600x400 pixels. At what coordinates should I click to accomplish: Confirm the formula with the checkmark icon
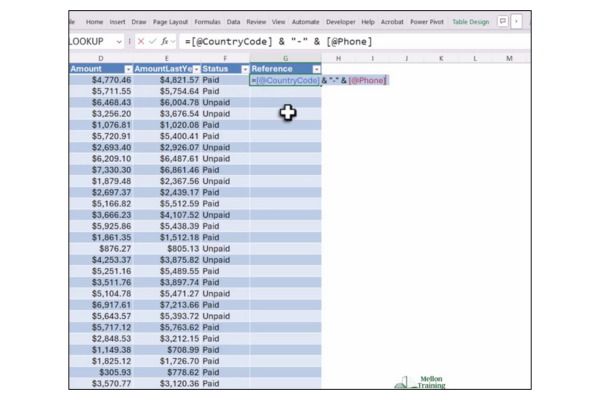pos(152,42)
